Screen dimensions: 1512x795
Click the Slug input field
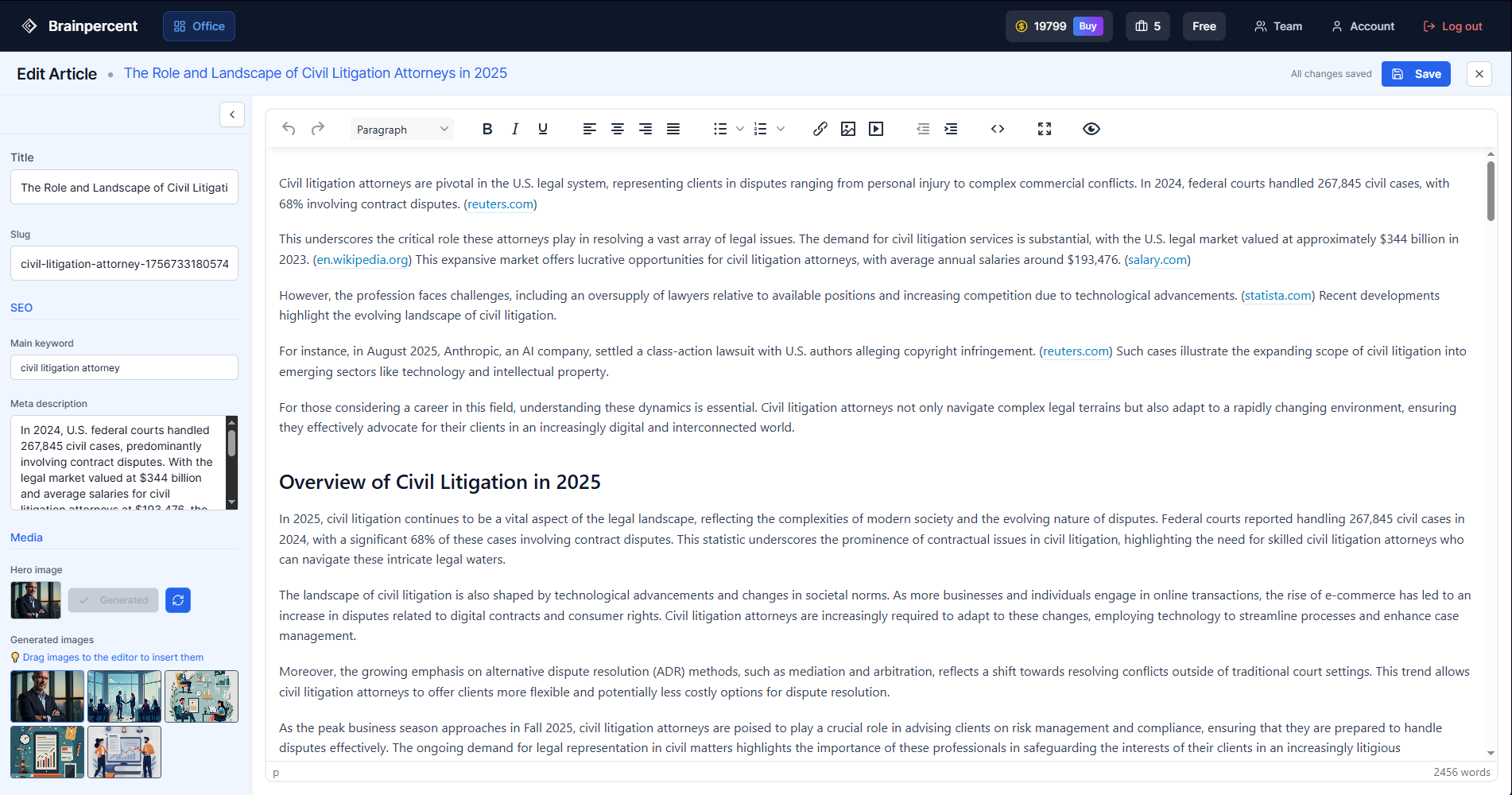[x=124, y=264]
